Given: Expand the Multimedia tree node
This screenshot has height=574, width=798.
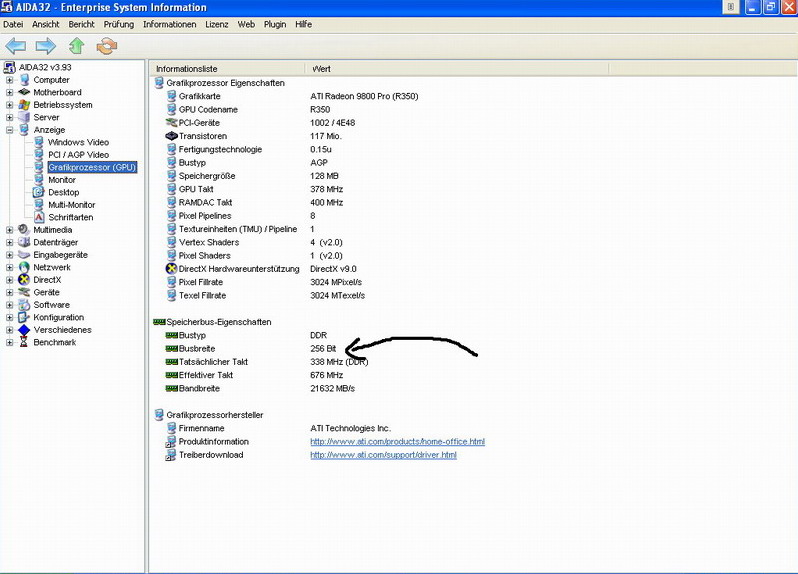Looking at the screenshot, I should coord(9,229).
